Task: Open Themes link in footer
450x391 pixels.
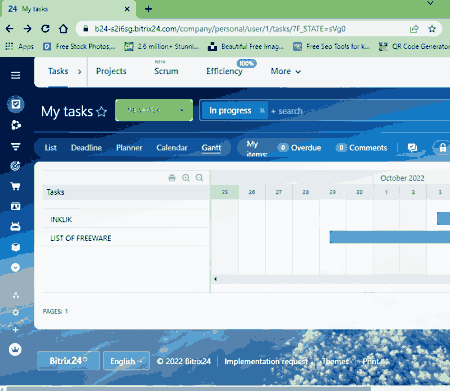Action: [x=335, y=361]
